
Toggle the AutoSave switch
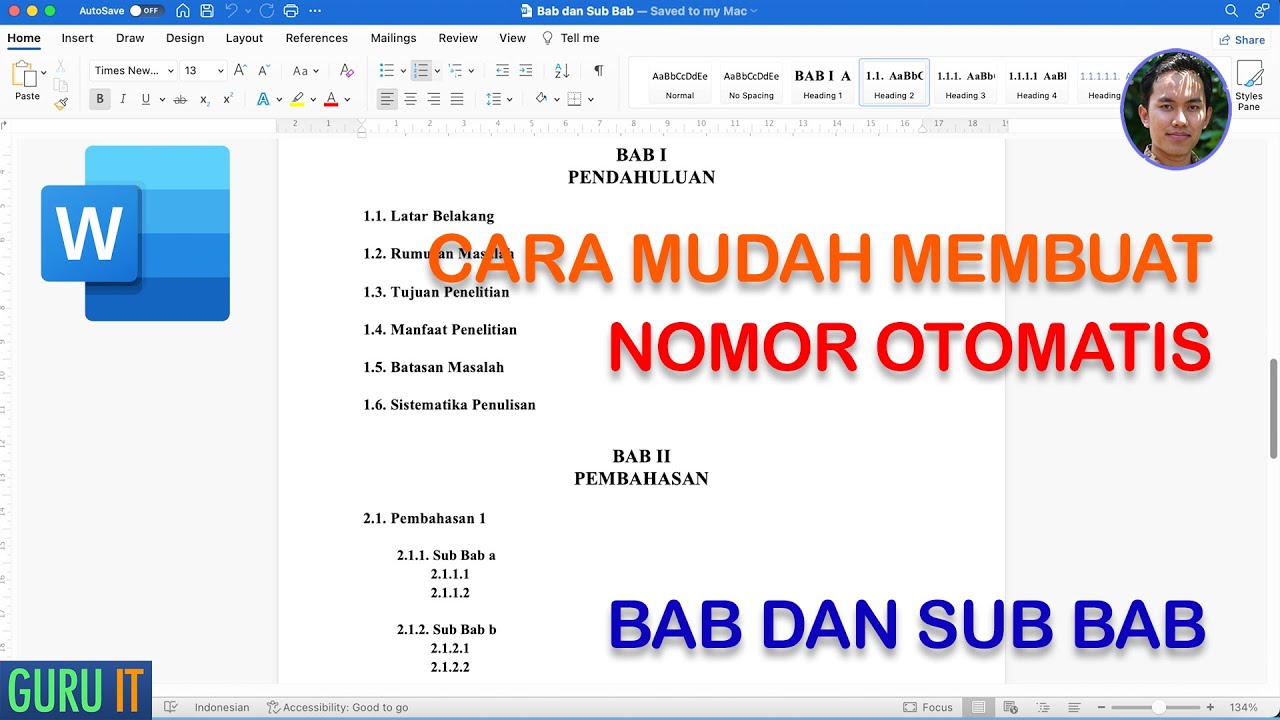pyautogui.click(x=146, y=11)
